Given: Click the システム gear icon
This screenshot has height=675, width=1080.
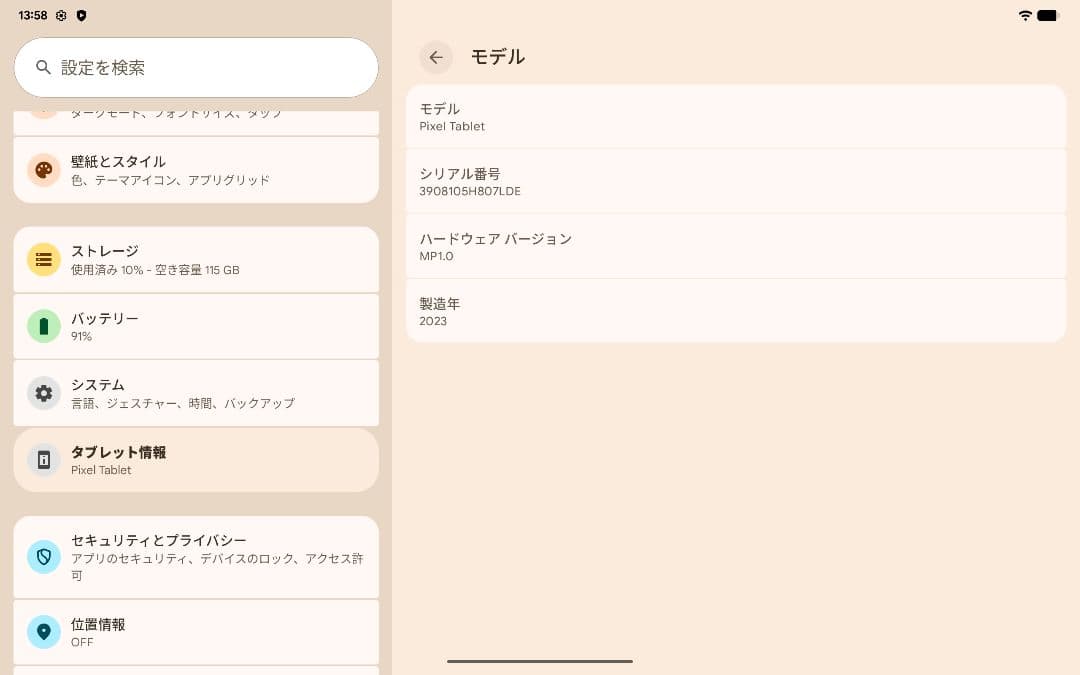Looking at the screenshot, I should (x=43, y=393).
